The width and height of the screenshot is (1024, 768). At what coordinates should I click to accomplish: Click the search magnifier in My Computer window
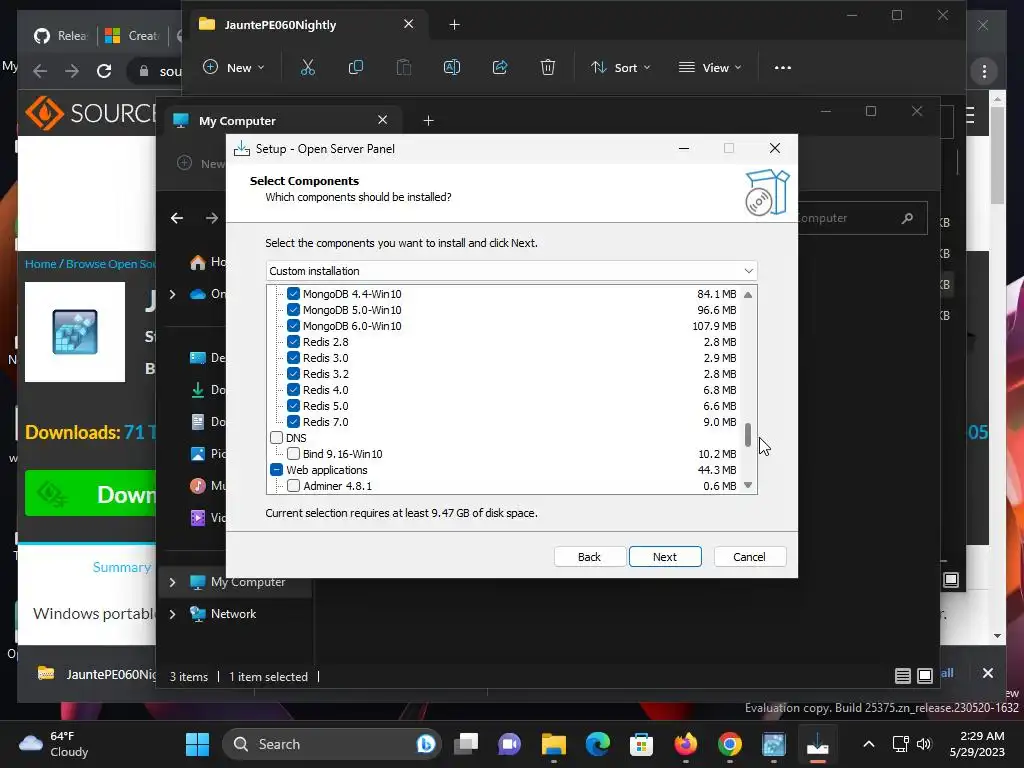pyautogui.click(x=907, y=218)
